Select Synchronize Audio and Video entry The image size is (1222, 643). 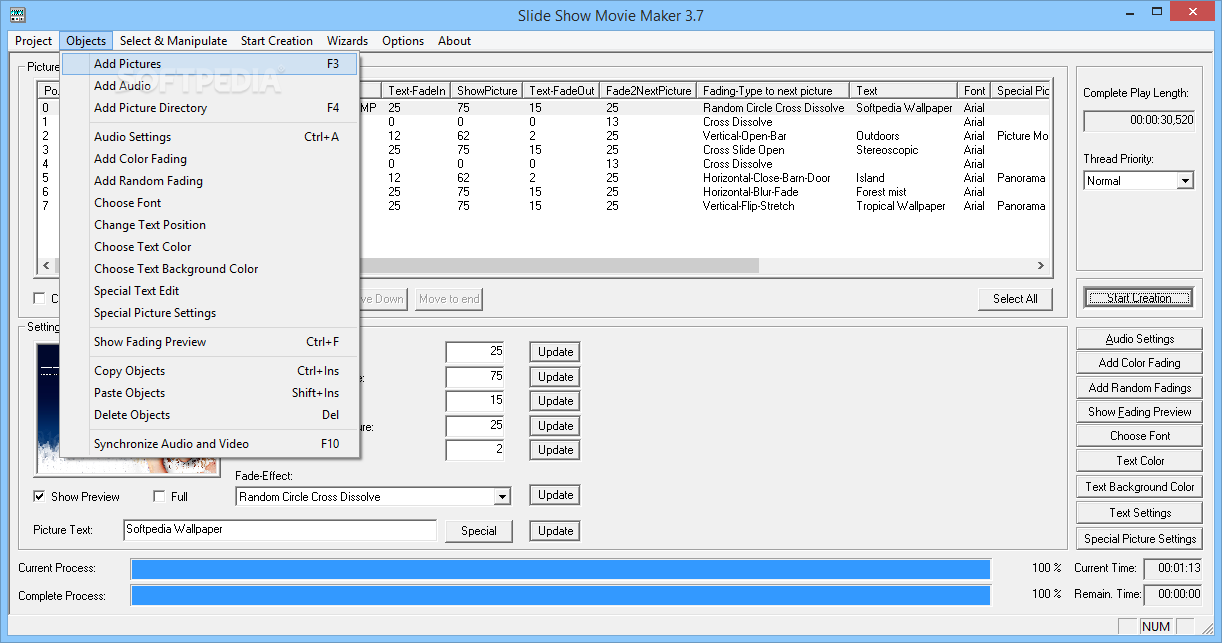pos(210,444)
